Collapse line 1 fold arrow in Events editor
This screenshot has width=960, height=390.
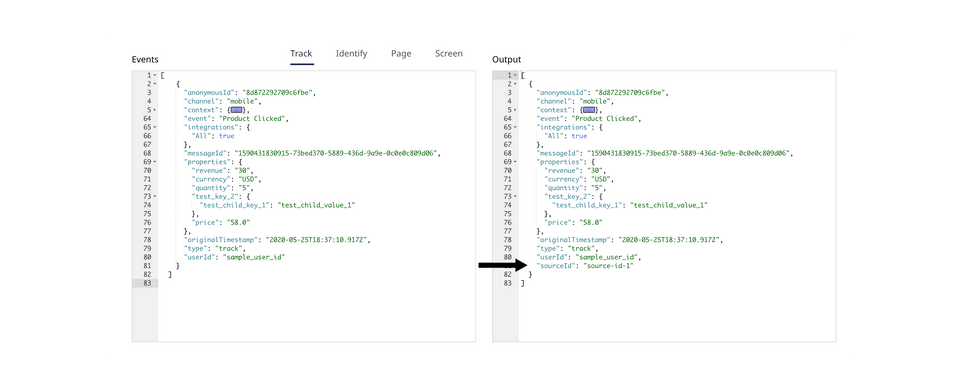(155, 75)
